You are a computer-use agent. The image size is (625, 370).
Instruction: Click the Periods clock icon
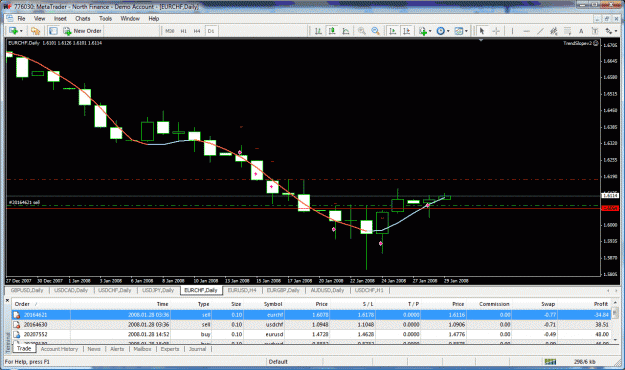coord(440,31)
